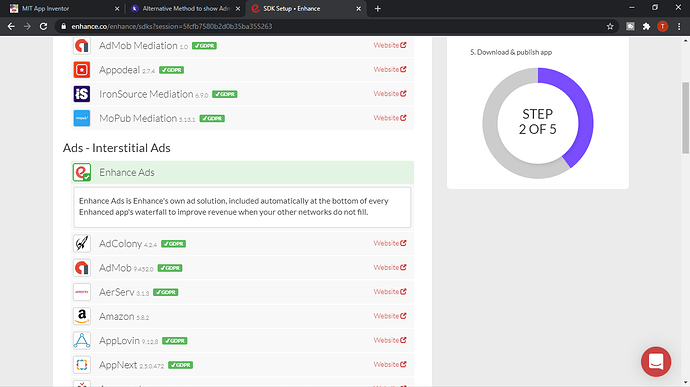This screenshot has width=690, height=387.
Task: View site security lock information
Action: point(63,26)
